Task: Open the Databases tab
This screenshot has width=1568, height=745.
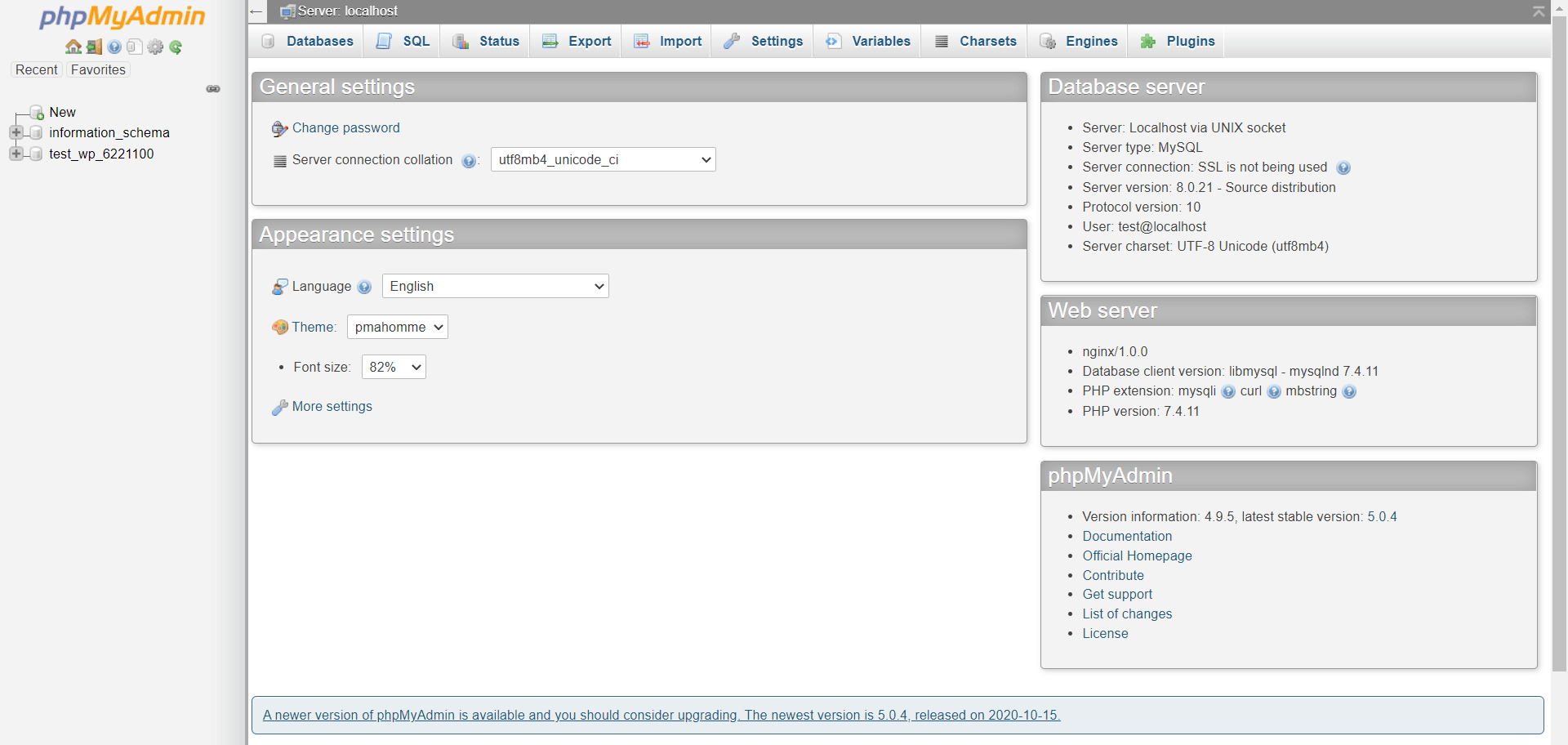Action: click(306, 41)
